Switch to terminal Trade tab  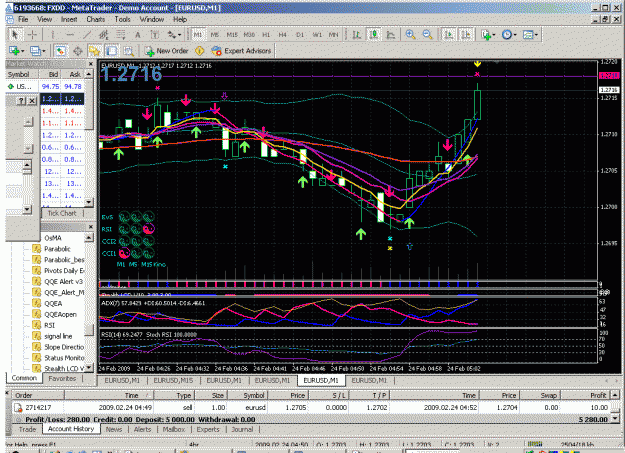click(x=27, y=429)
